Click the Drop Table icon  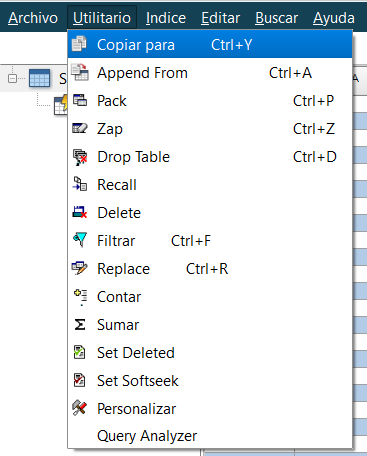pos(80,157)
